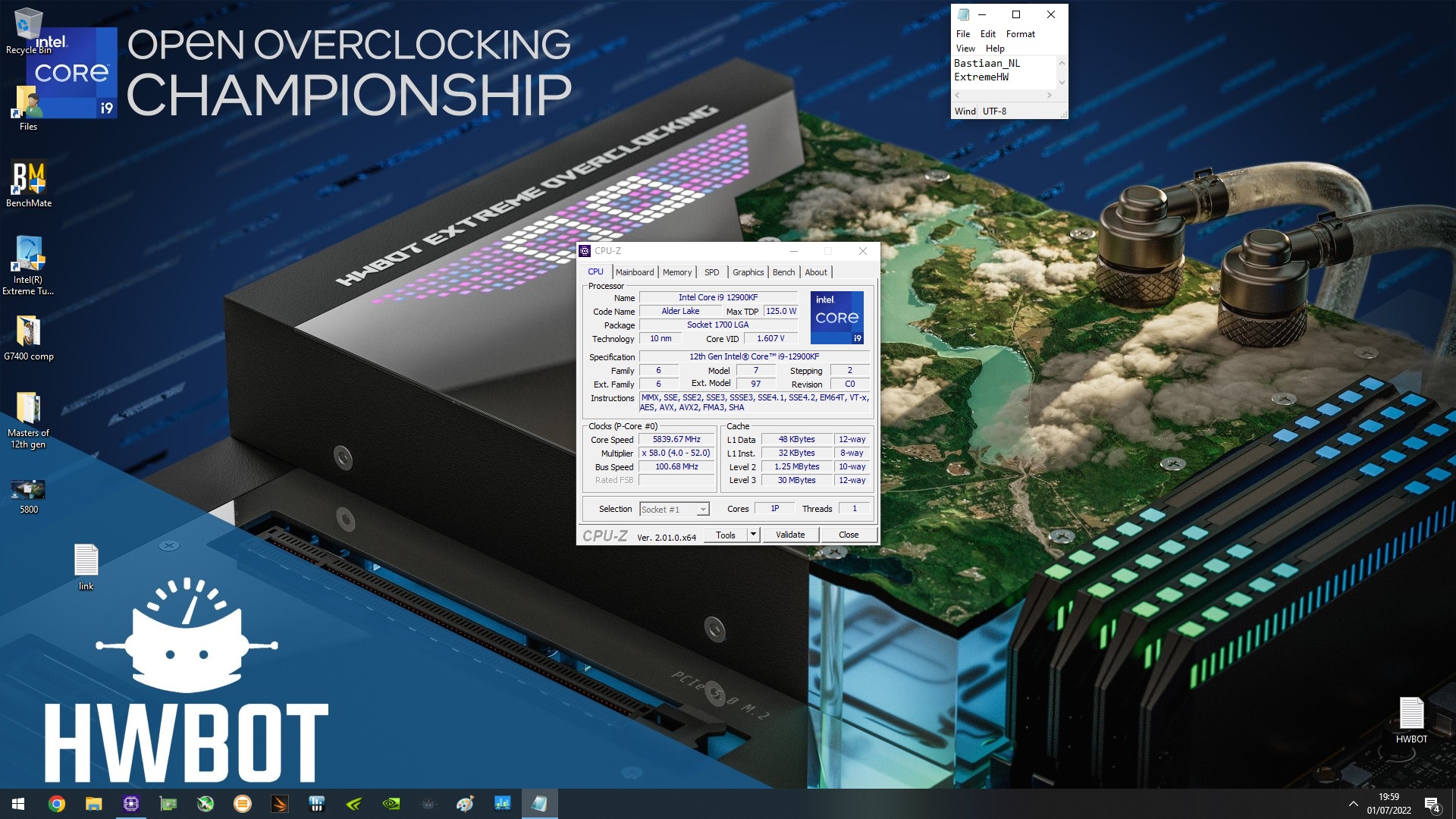Click the Windows Start button
This screenshot has width=1456, height=819.
[18, 804]
